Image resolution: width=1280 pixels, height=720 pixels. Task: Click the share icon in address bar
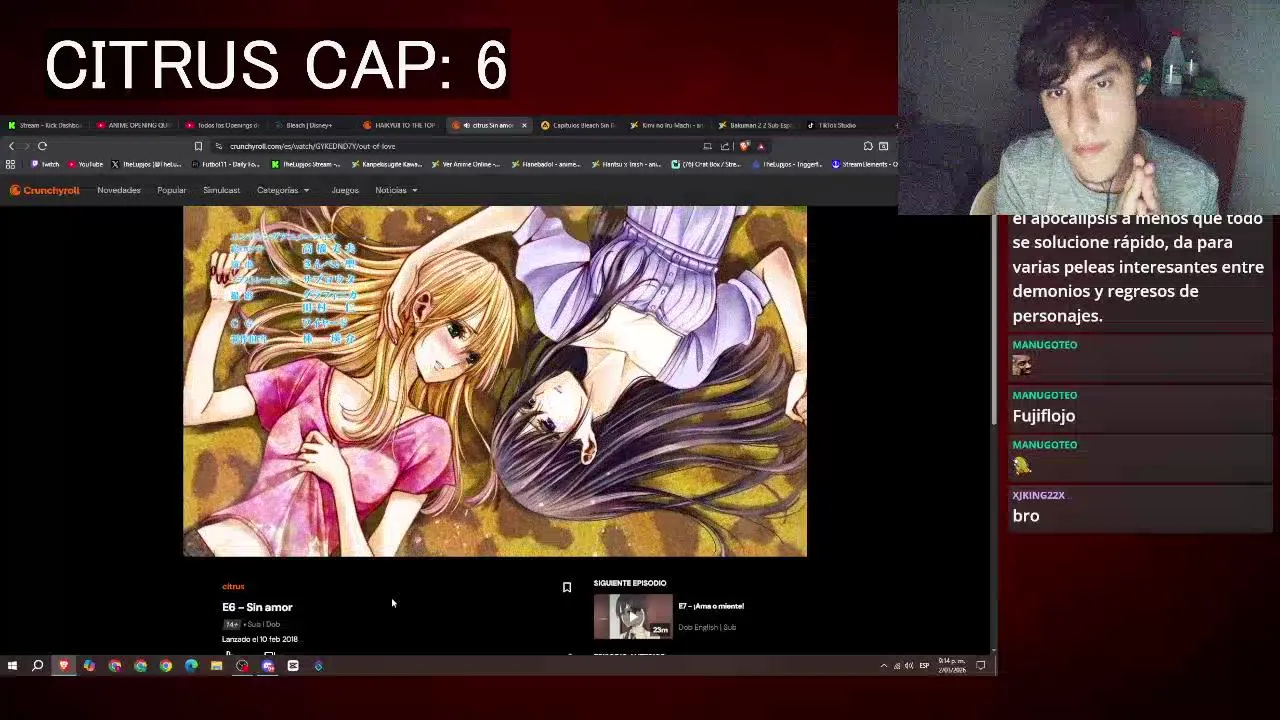coord(725,146)
